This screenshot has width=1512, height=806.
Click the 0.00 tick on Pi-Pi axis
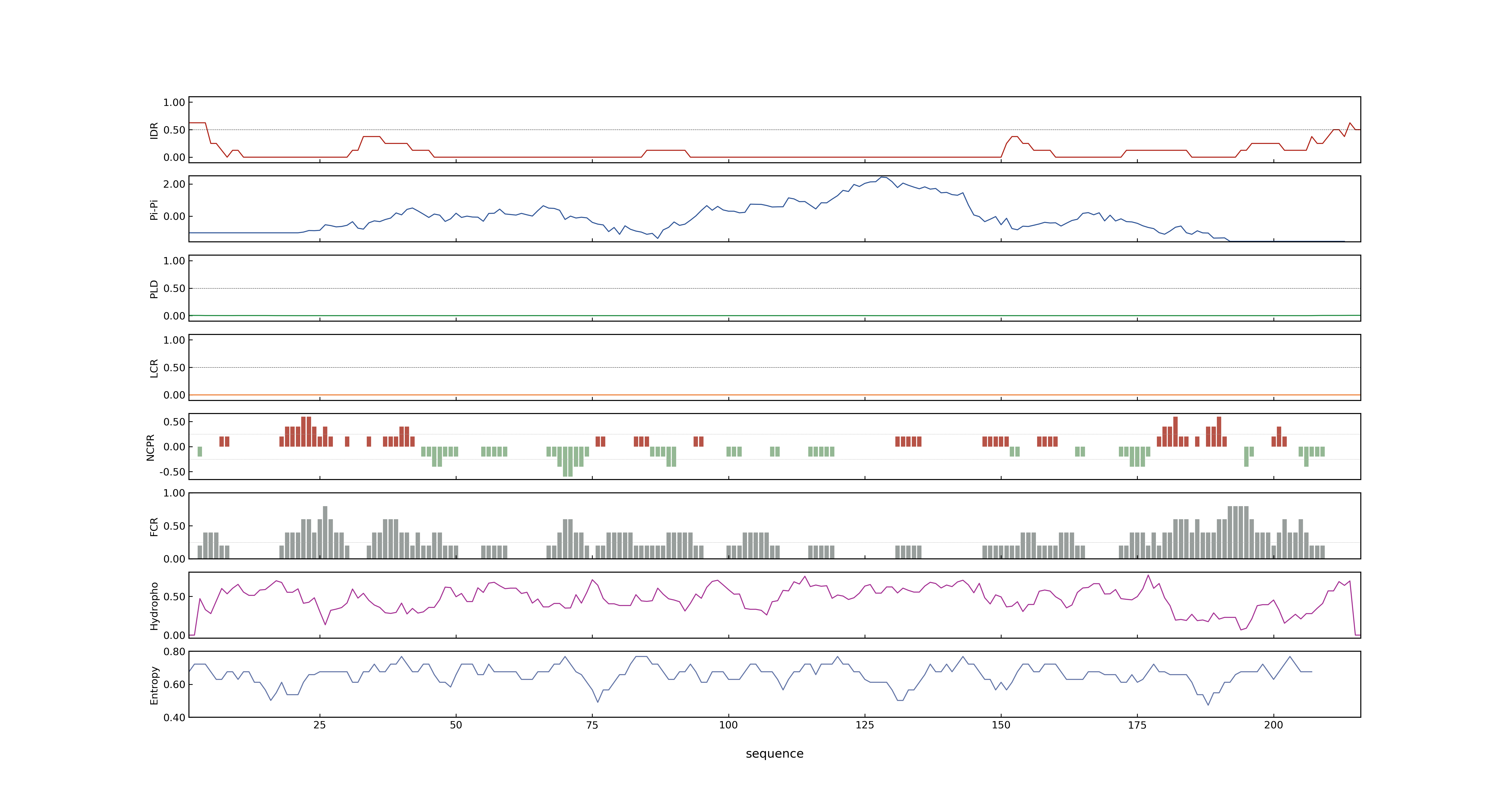point(174,216)
